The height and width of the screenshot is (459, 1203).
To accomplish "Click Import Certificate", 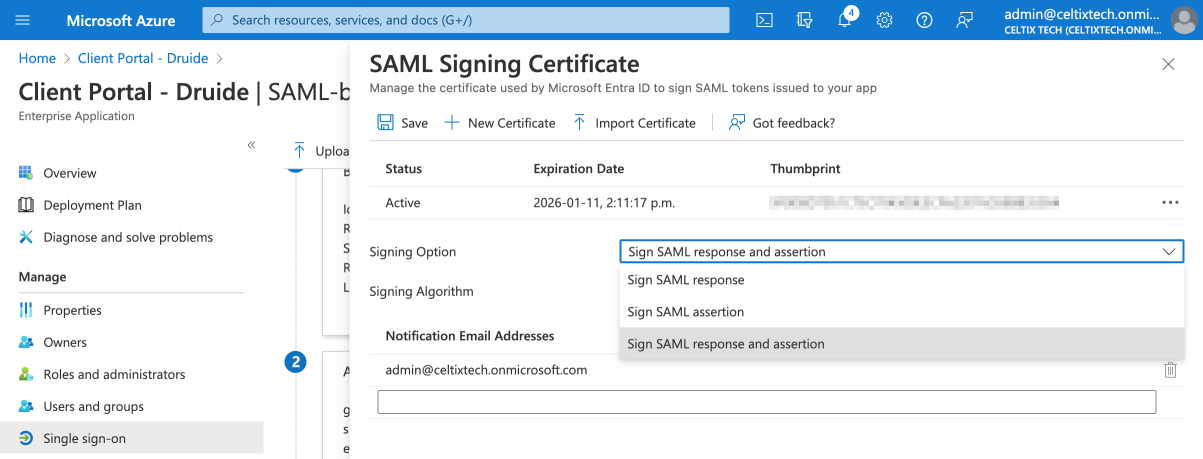I will coord(634,123).
